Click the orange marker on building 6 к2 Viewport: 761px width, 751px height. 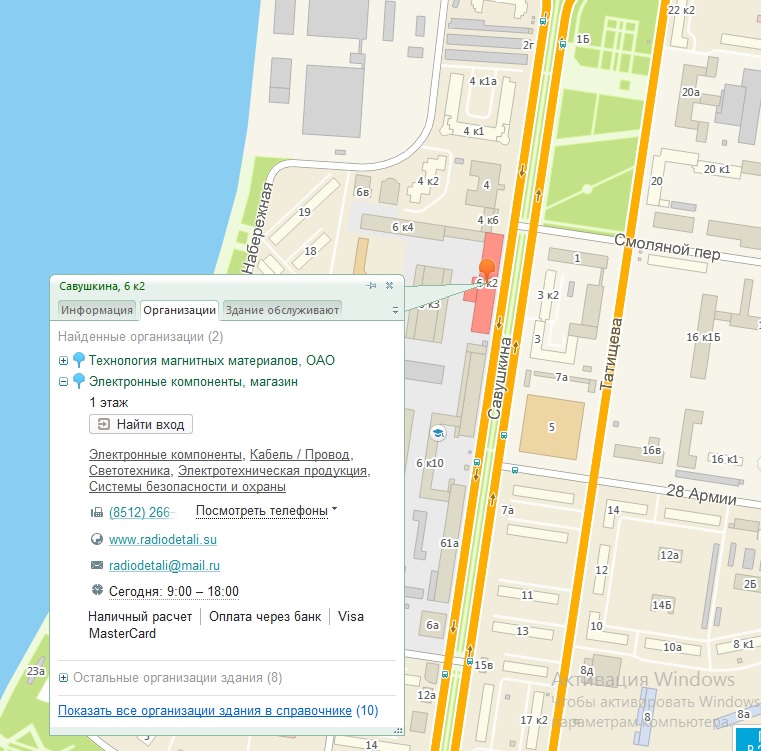coord(487,270)
